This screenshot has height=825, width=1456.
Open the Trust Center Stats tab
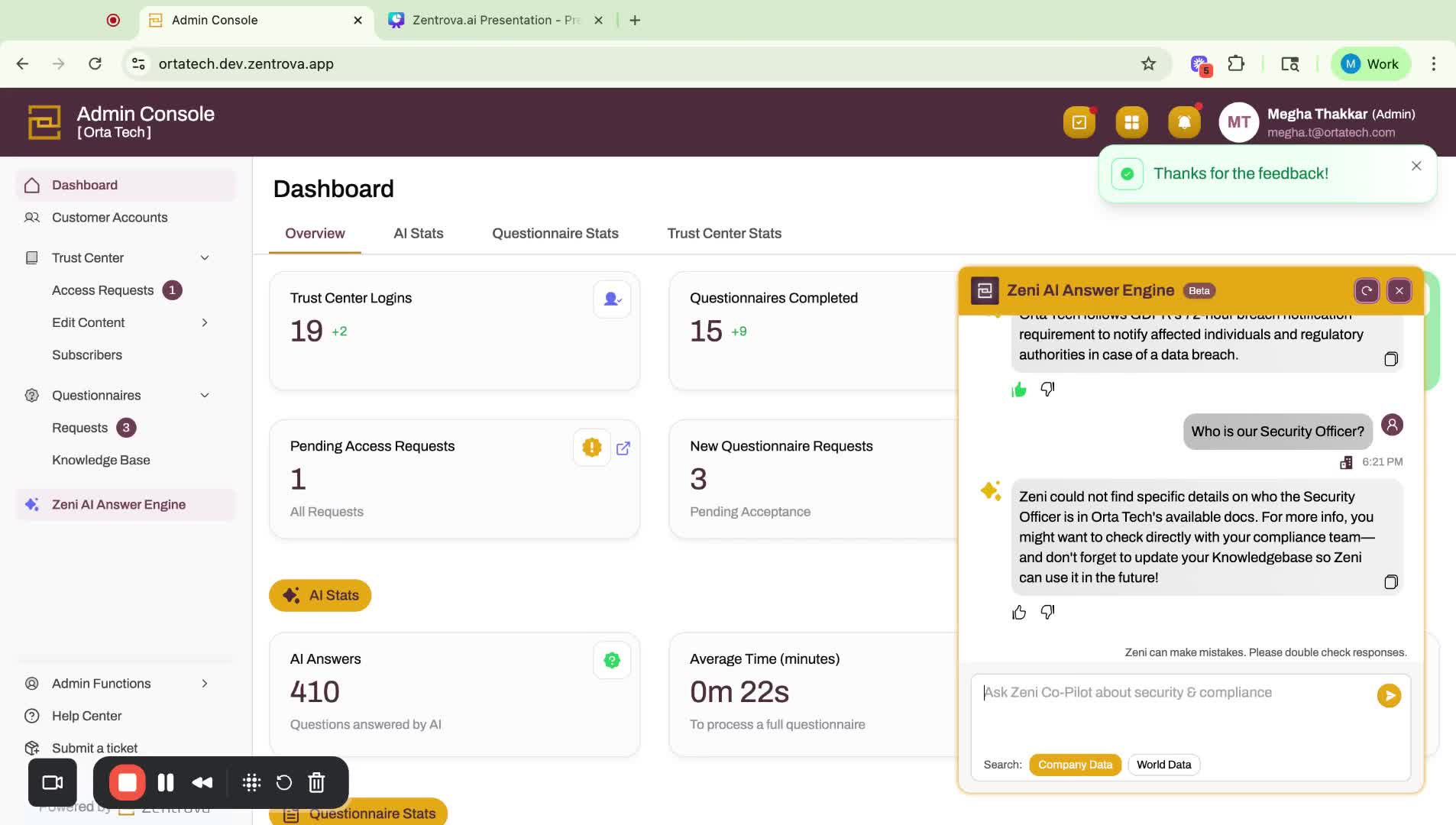coord(724,233)
